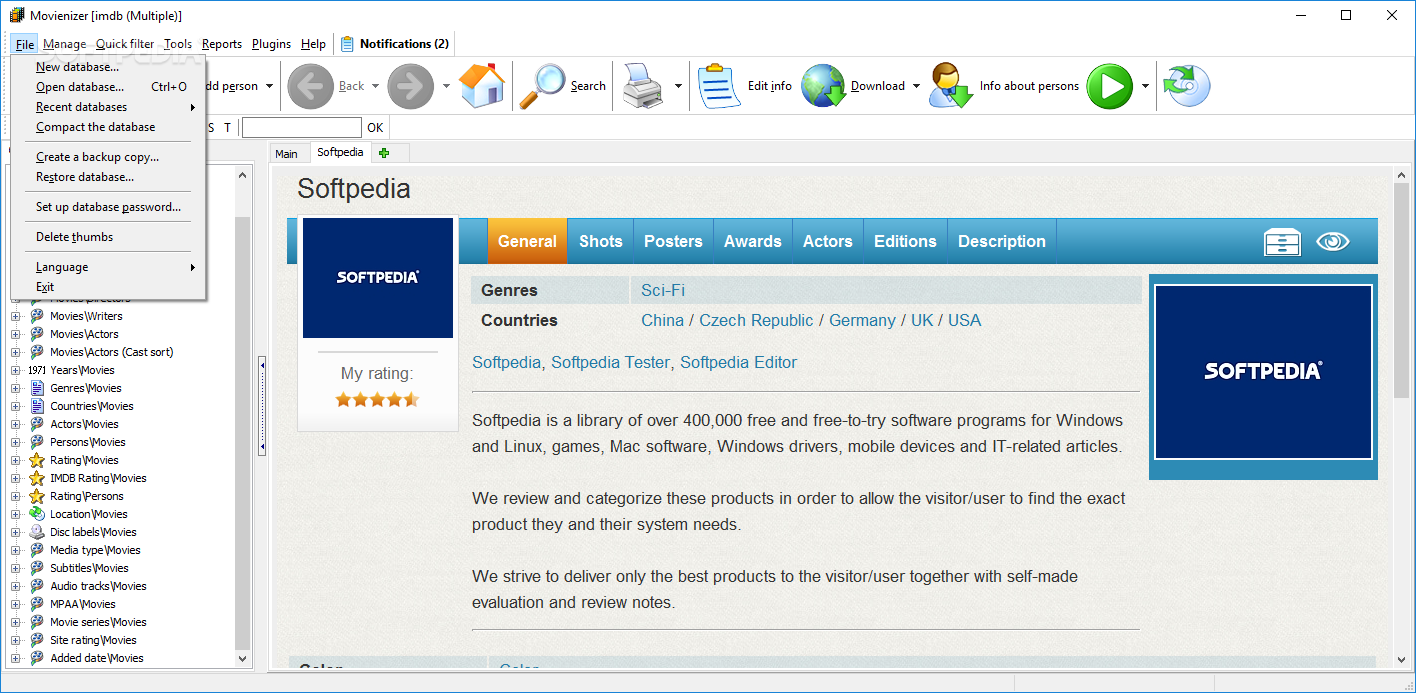Open the Editions tab
Screen dimensions: 1416x693
click(x=905, y=241)
